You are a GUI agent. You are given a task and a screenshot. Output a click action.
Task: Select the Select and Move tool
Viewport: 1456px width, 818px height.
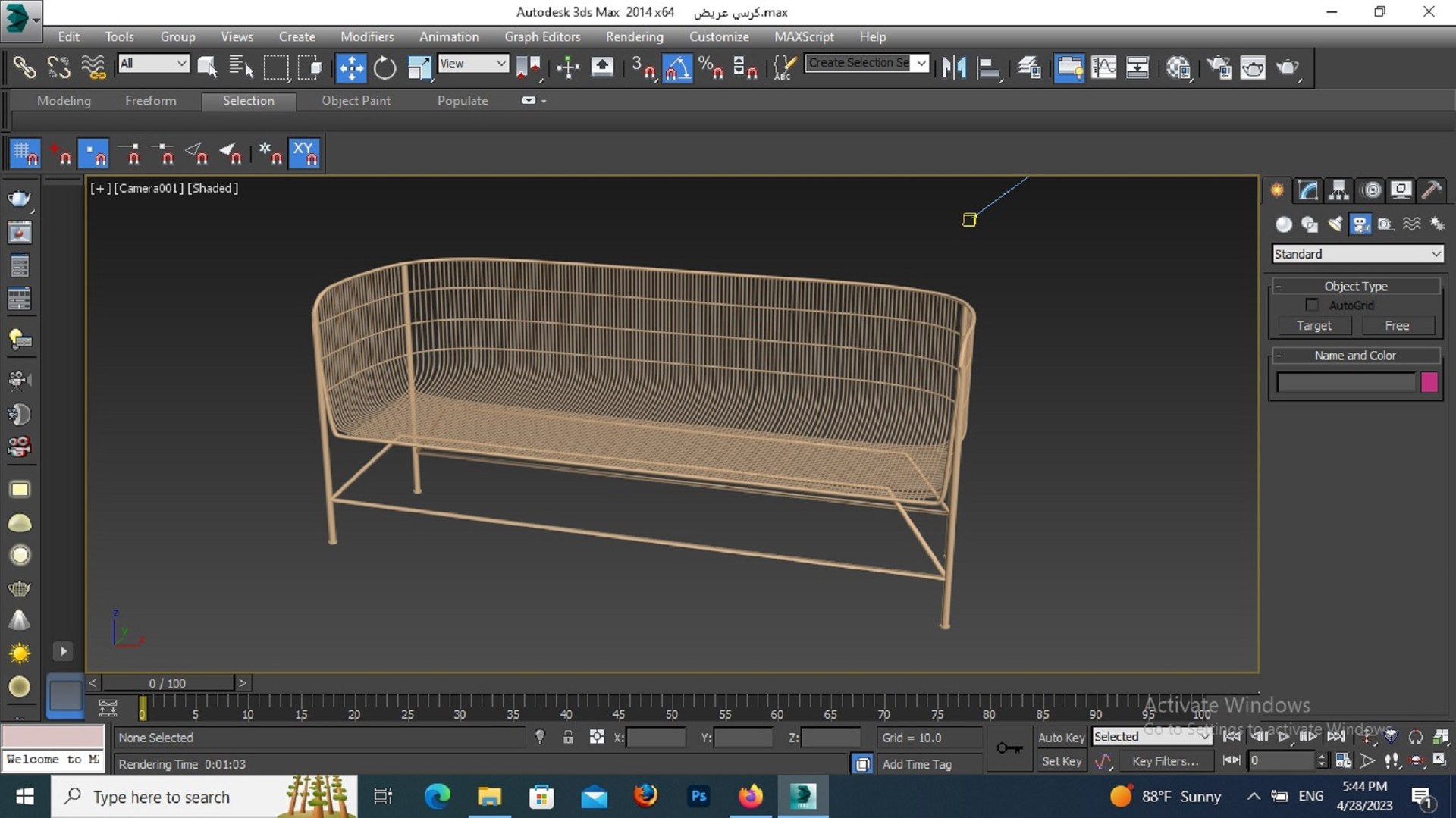pos(351,67)
